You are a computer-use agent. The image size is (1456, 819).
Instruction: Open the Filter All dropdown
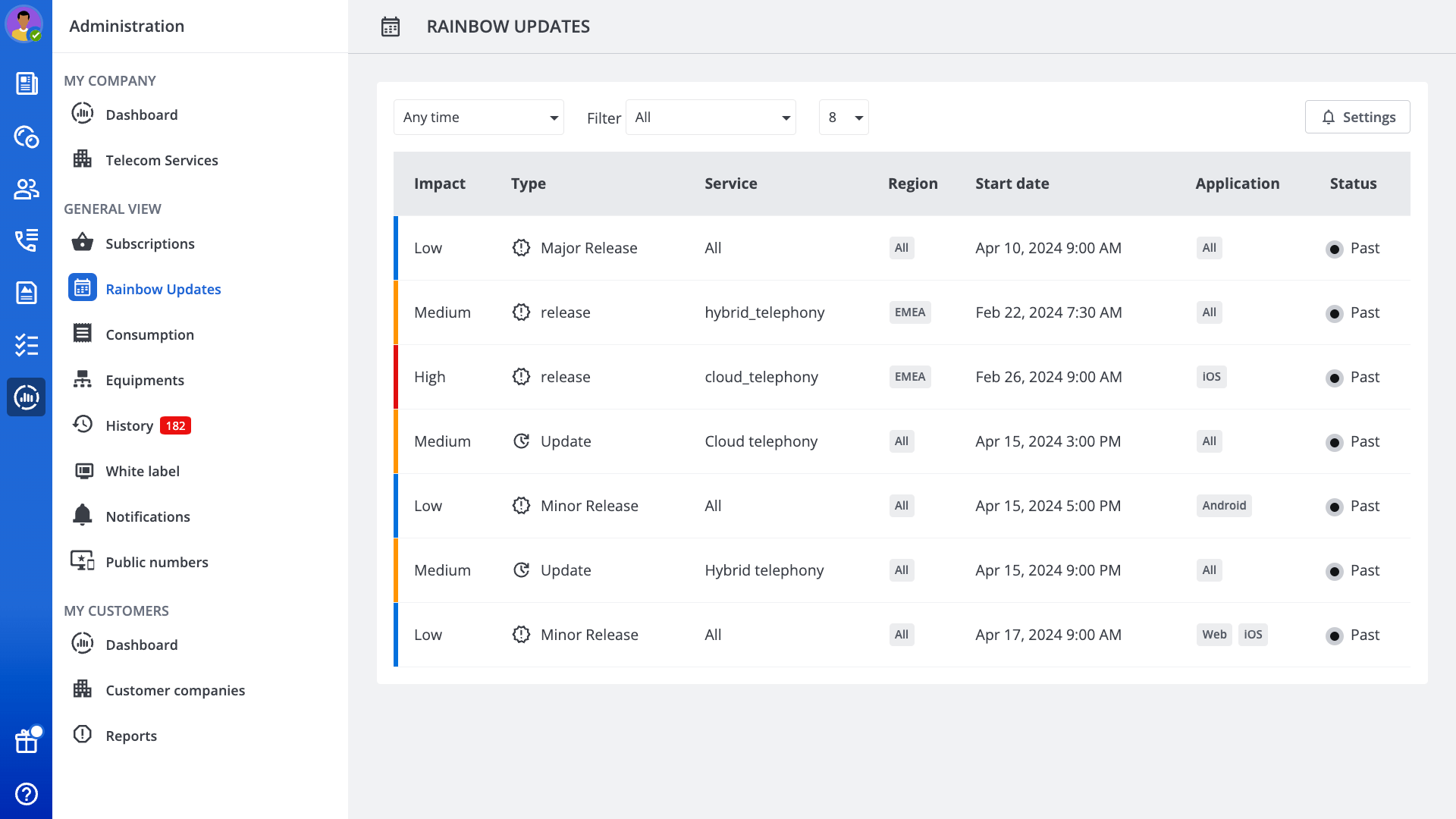tap(711, 118)
